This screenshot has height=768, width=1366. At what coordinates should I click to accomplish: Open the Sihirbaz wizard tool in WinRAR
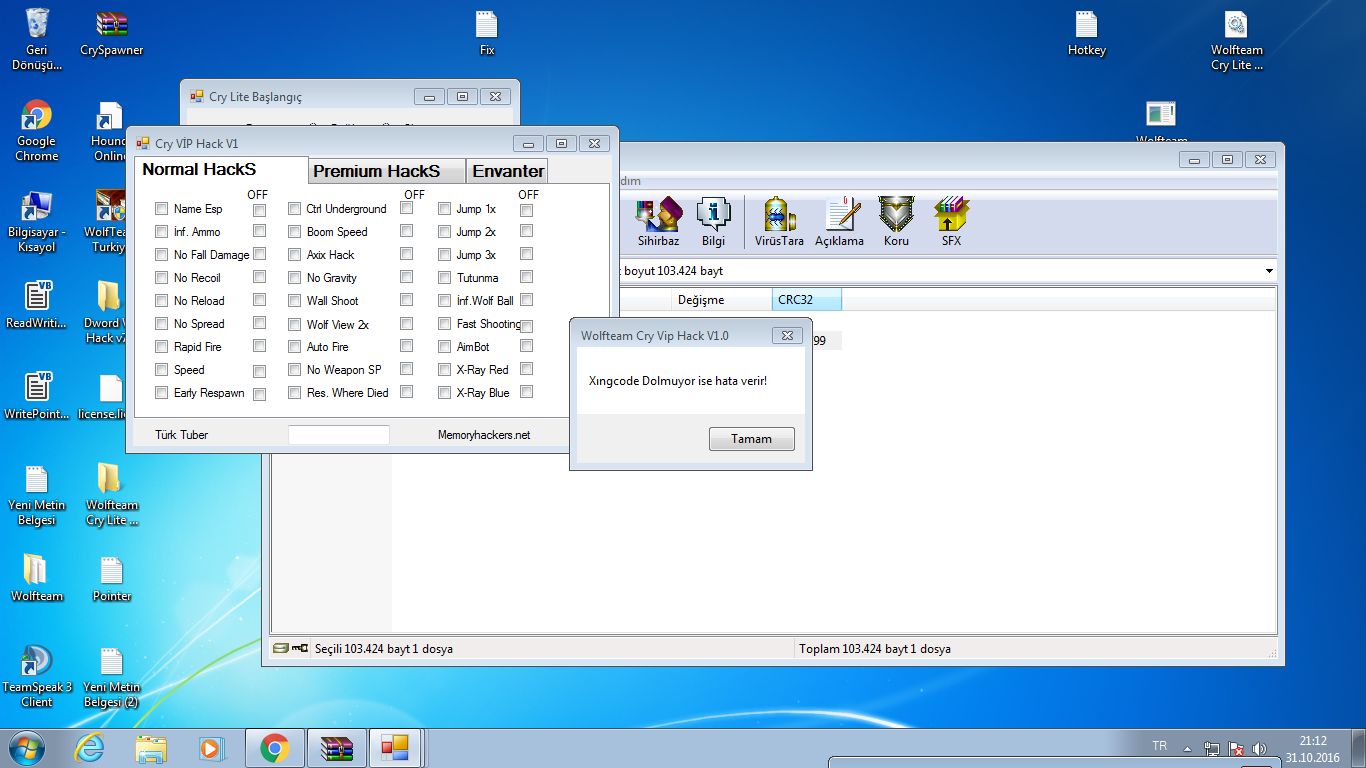pyautogui.click(x=658, y=222)
